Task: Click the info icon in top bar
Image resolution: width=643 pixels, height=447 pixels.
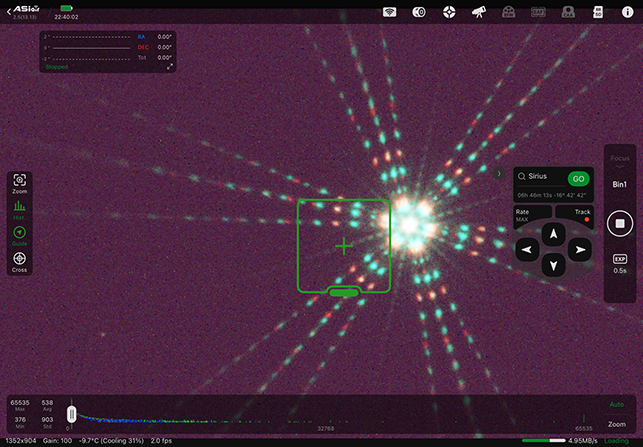Action: point(626,12)
